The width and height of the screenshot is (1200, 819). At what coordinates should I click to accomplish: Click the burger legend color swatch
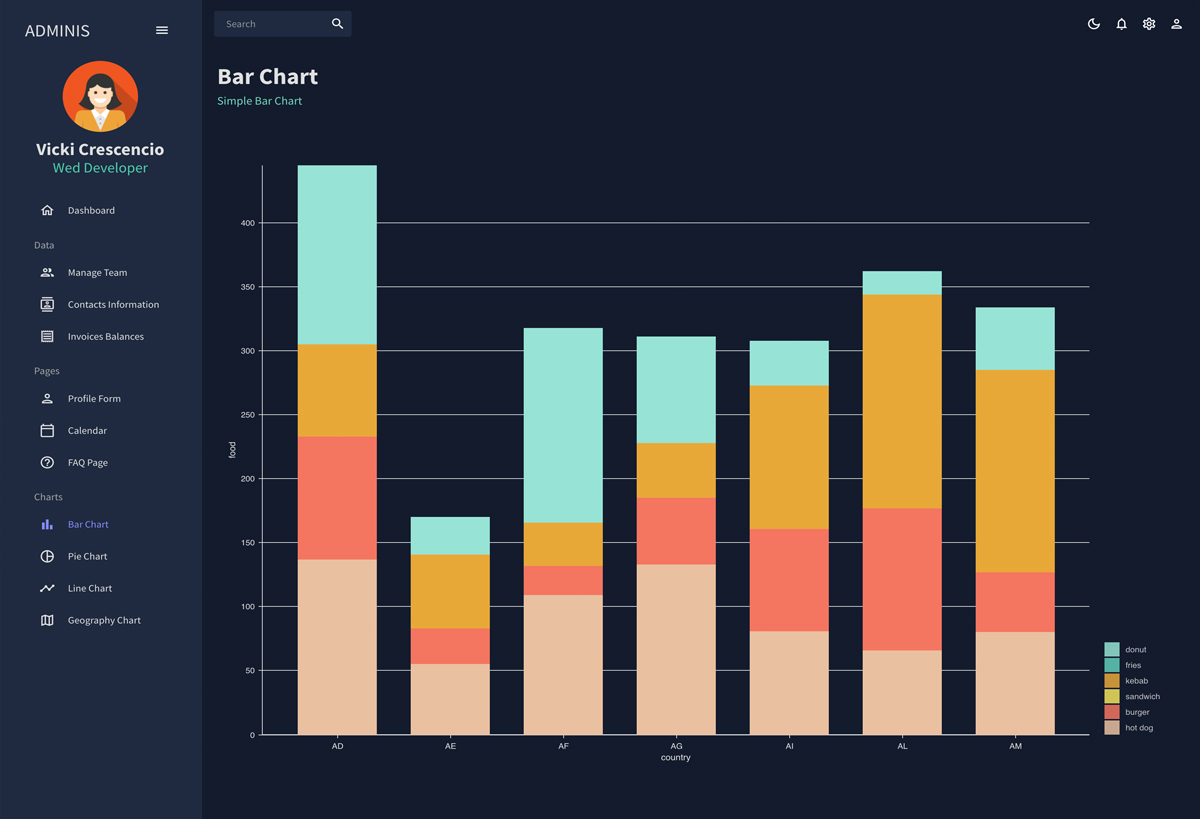[x=1111, y=712]
